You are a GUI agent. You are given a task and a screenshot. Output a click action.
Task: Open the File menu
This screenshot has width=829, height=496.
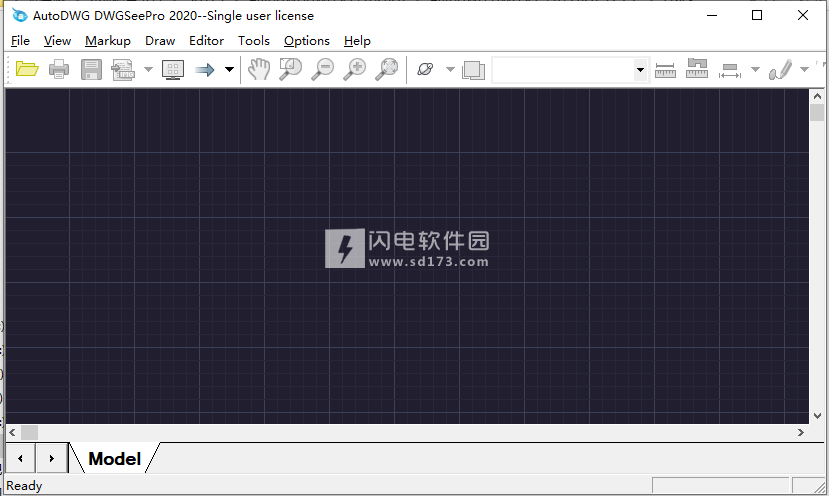point(20,41)
